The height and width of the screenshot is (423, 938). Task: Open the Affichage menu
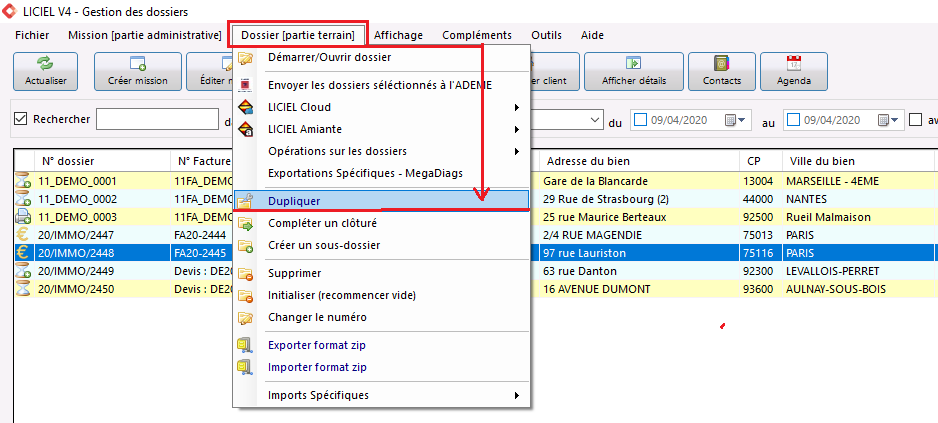point(398,35)
